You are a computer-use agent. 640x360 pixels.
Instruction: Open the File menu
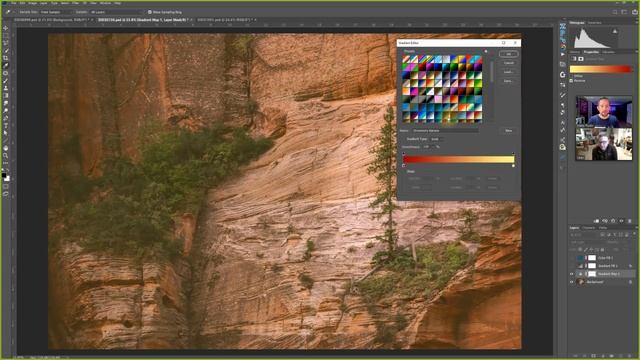point(13,3)
